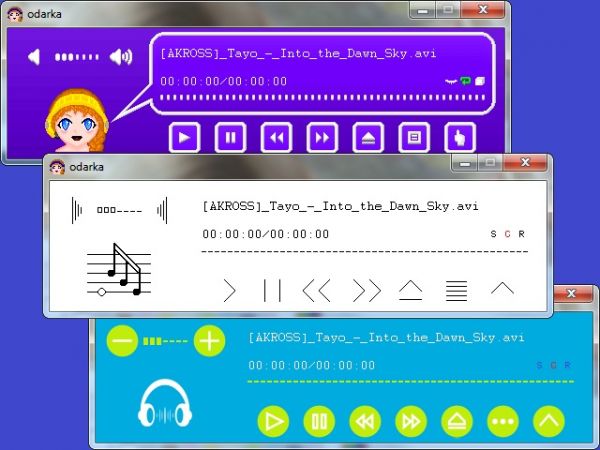Click Fast-forward in the purple odarka window

click(322, 137)
